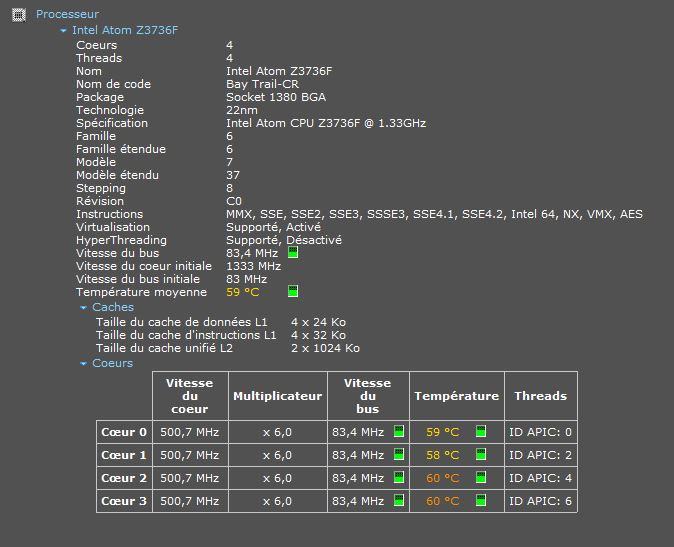Click the Intel Atom Z3736F link text
Image resolution: width=674 pixels, height=547 pixels.
[125, 30]
